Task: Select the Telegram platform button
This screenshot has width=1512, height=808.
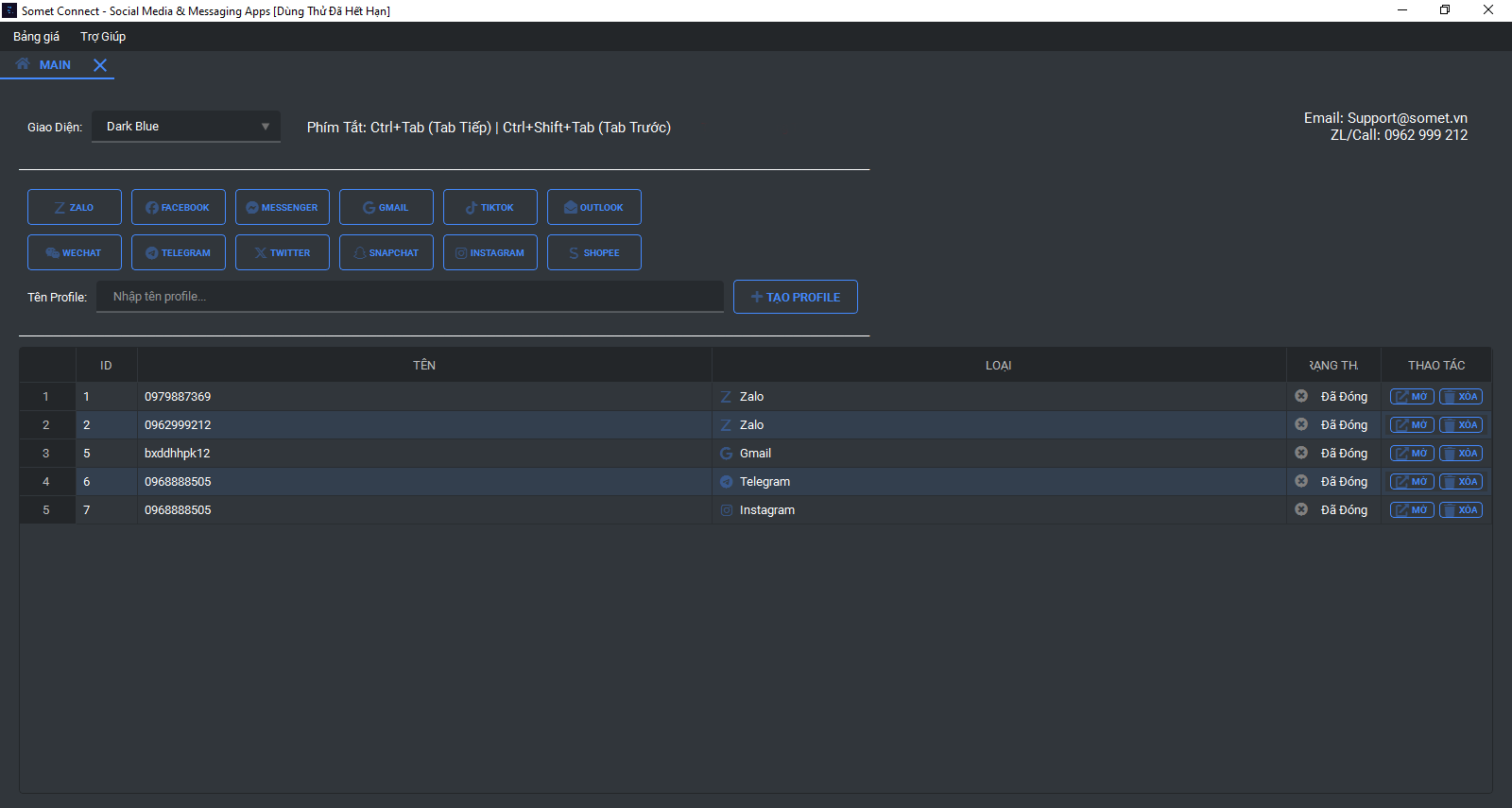Action: click(179, 252)
